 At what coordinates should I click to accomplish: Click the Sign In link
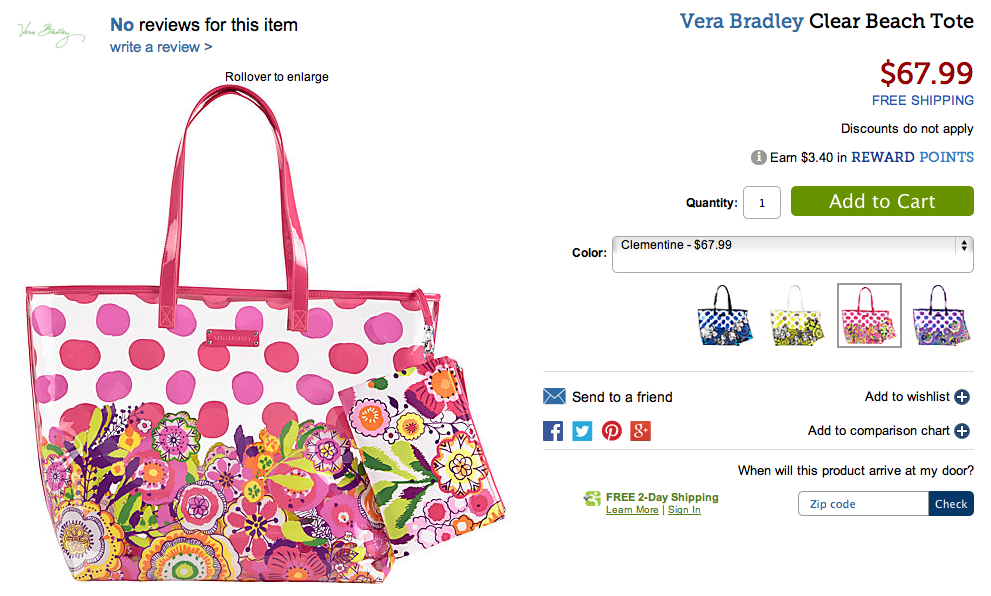(x=684, y=510)
